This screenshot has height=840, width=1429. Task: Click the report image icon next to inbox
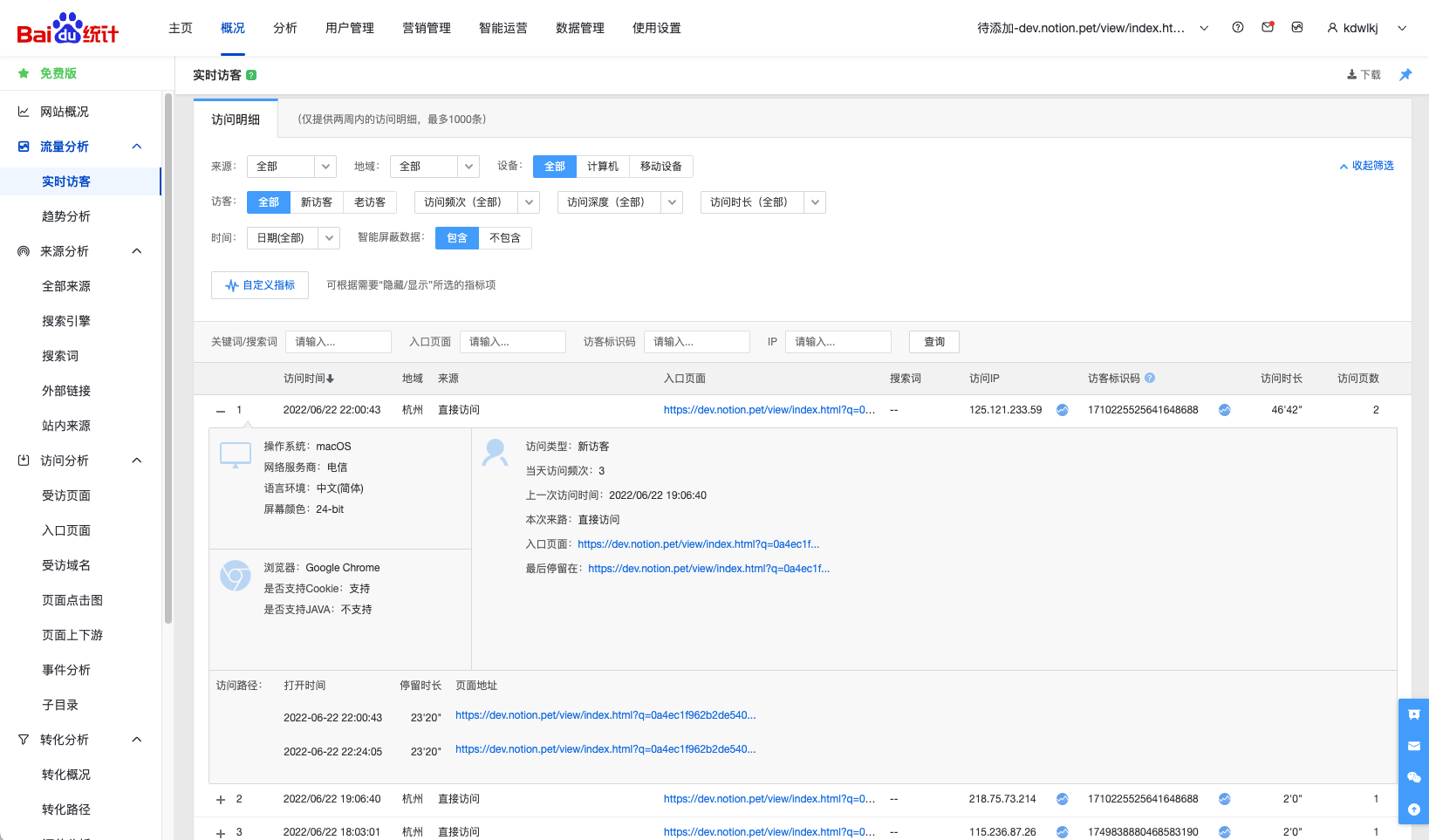[x=1297, y=27]
